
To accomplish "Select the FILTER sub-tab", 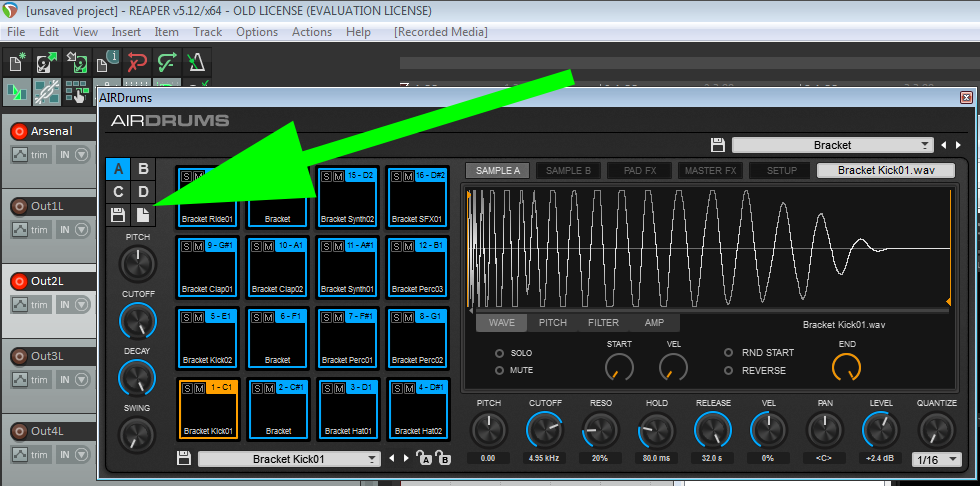I will (x=603, y=323).
